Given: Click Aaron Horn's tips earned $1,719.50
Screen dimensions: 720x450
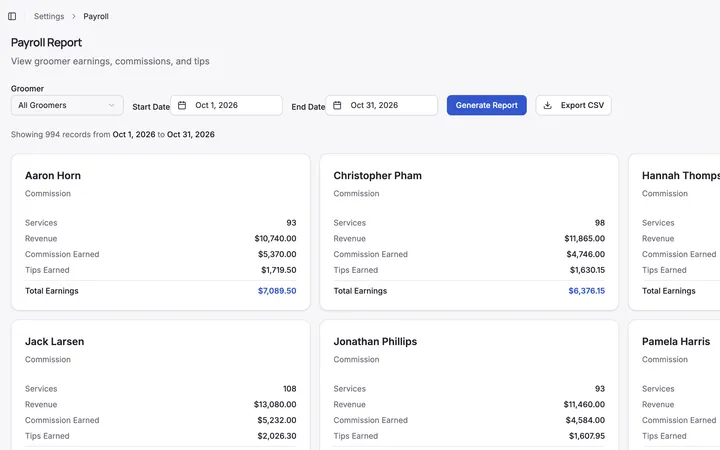Looking at the screenshot, I should [x=279, y=270].
